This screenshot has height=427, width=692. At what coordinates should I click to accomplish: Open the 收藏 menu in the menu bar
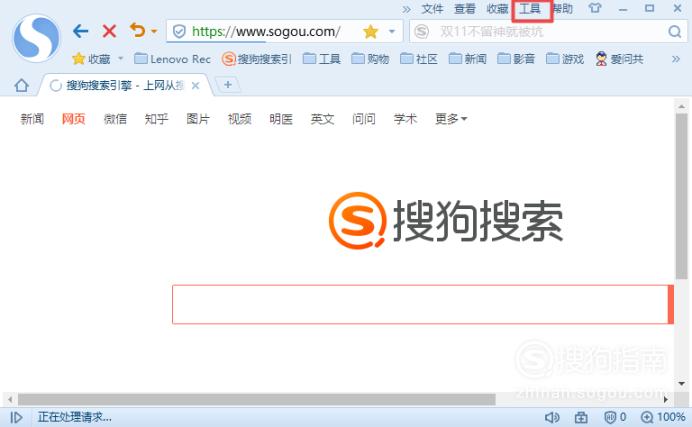tap(497, 9)
